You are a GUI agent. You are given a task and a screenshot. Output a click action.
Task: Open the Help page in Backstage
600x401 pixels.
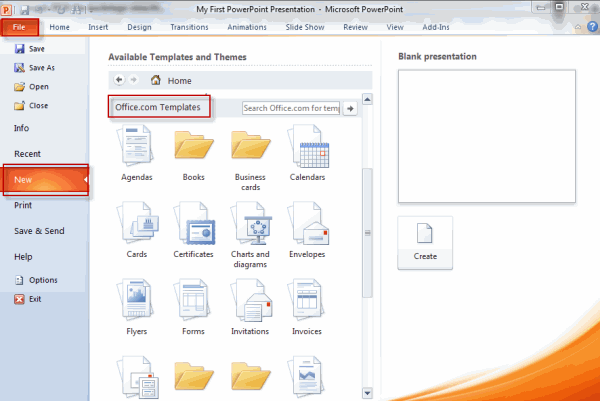coord(23,257)
